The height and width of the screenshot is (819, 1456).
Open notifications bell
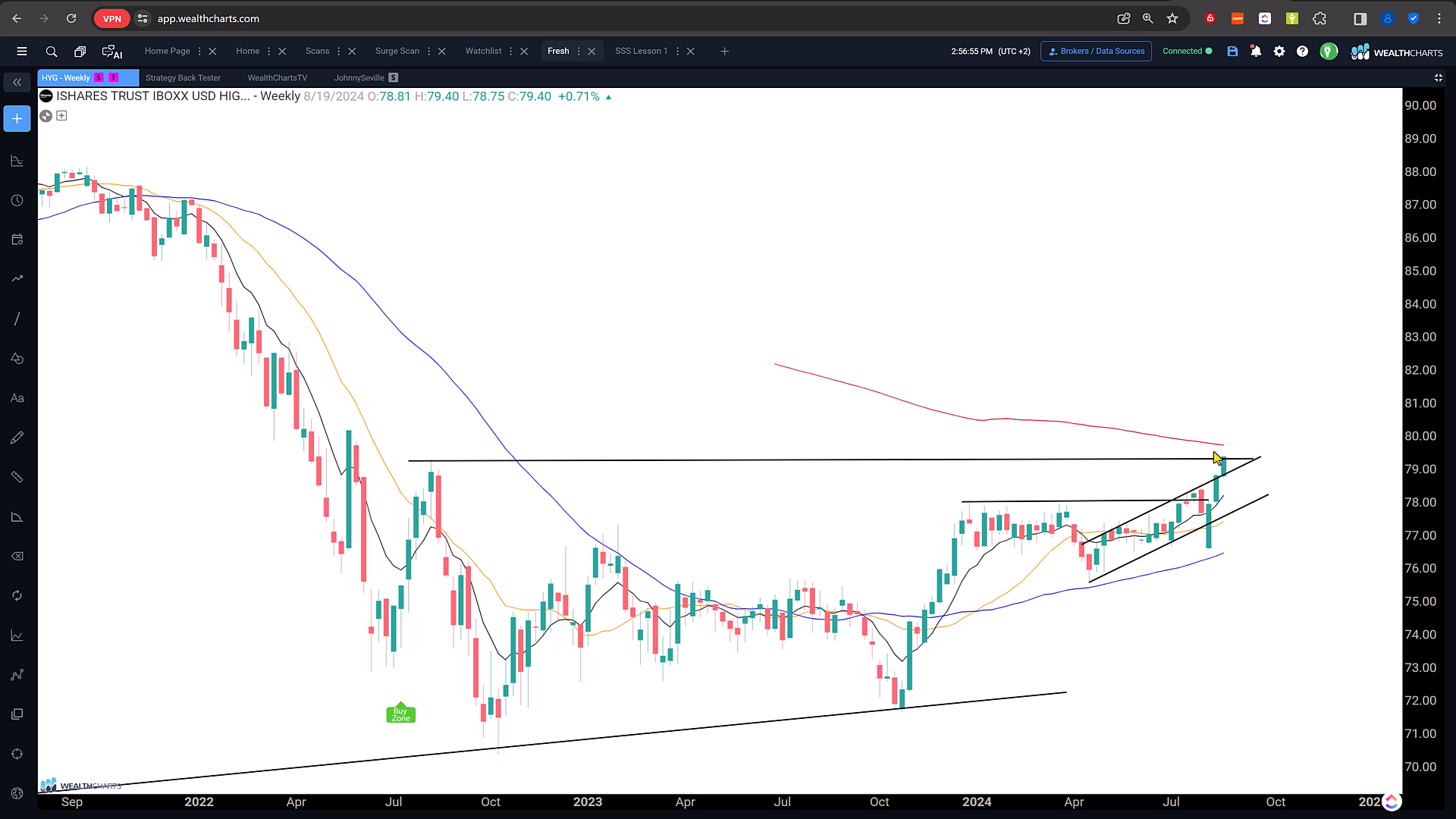[x=1256, y=52]
